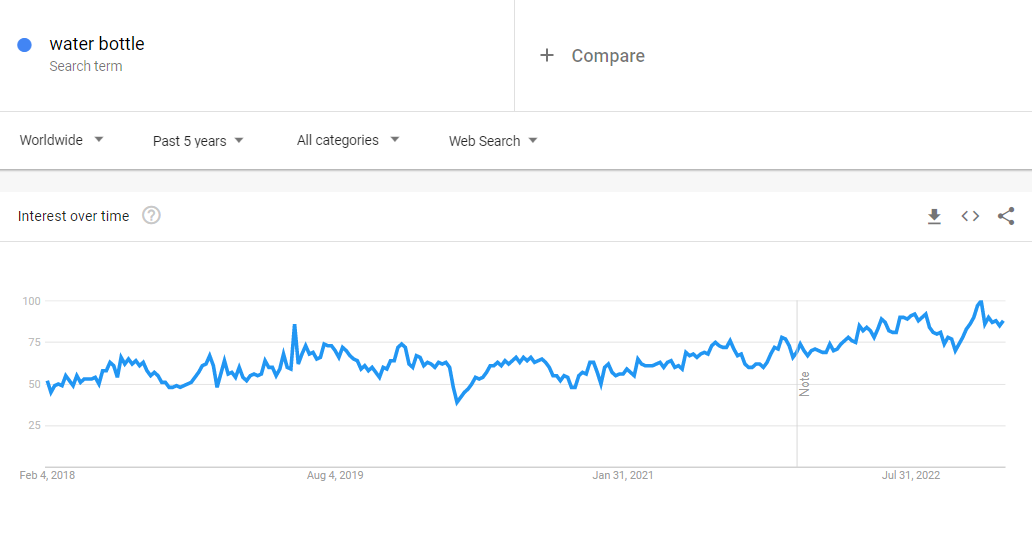Download the Interest over time CSV
Viewport: 1032px width, 542px height.
tap(934, 216)
